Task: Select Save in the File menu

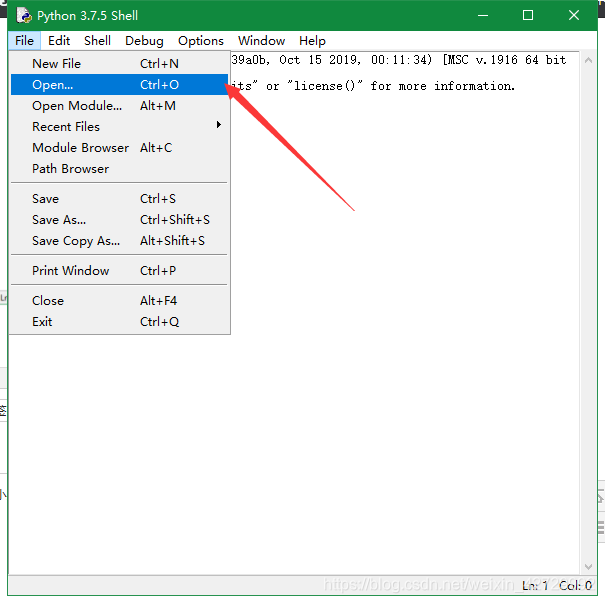Action: pyautogui.click(x=119, y=199)
